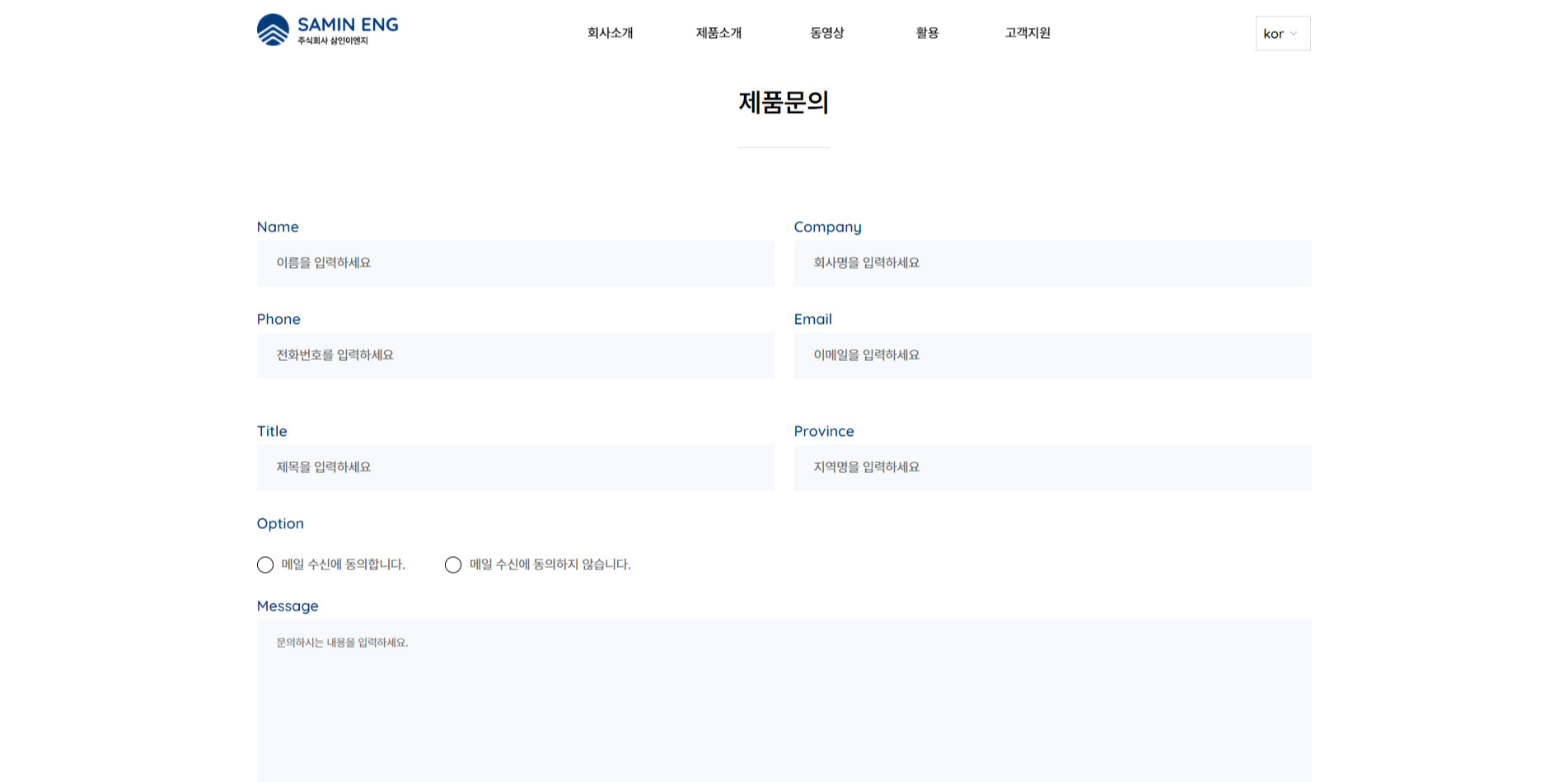Click the chevron arrow beside kor
Image resolution: width=1568 pixels, height=782 pixels.
1294,34
